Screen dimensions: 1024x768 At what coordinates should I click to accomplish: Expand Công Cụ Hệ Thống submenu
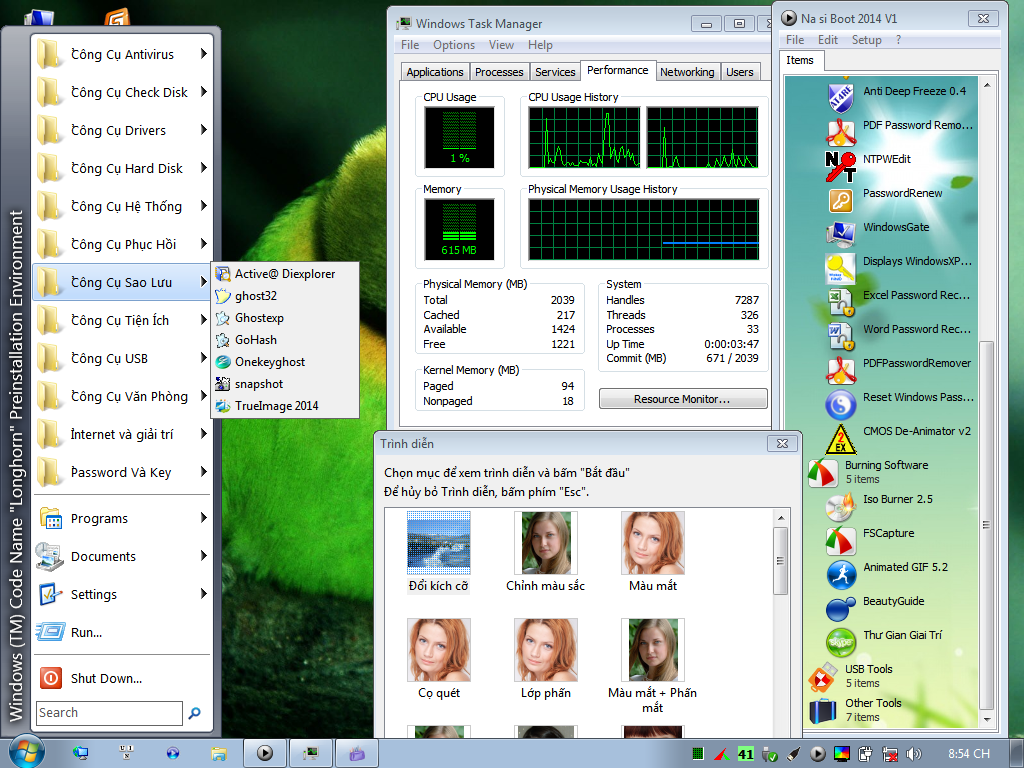coord(122,206)
